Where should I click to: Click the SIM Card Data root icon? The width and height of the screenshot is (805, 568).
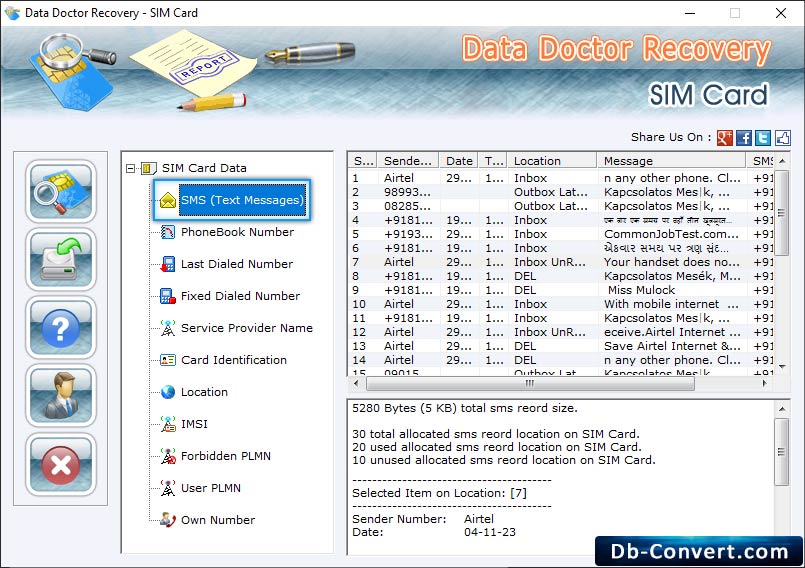[x=148, y=168]
